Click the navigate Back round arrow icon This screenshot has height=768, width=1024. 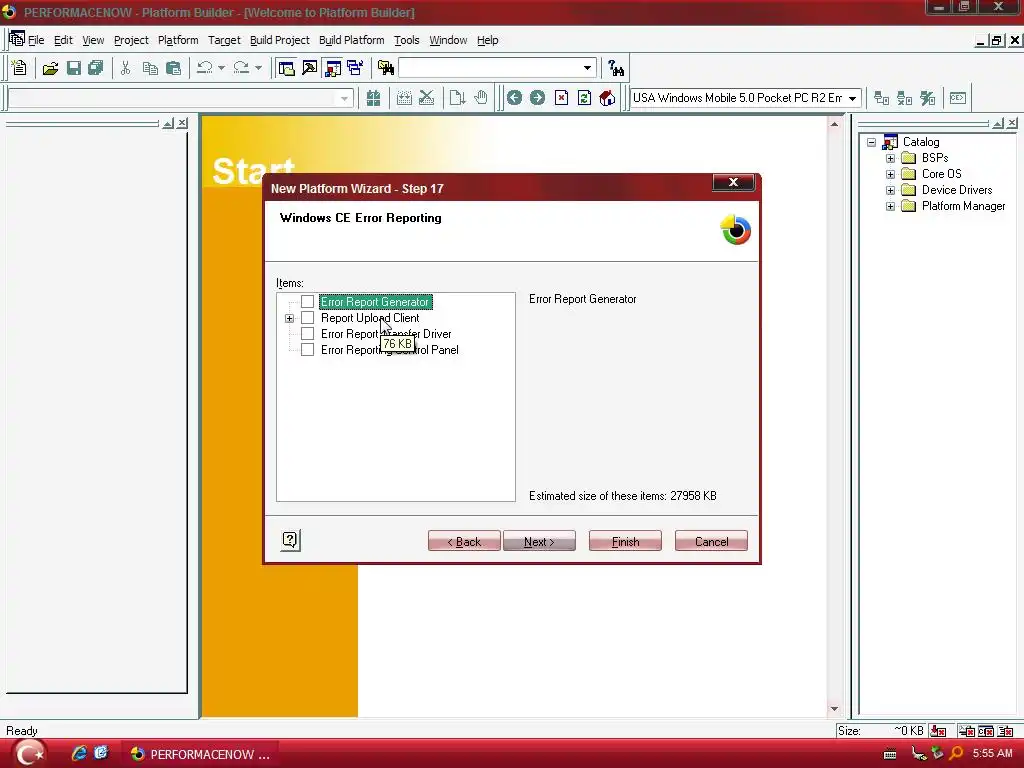coord(515,98)
